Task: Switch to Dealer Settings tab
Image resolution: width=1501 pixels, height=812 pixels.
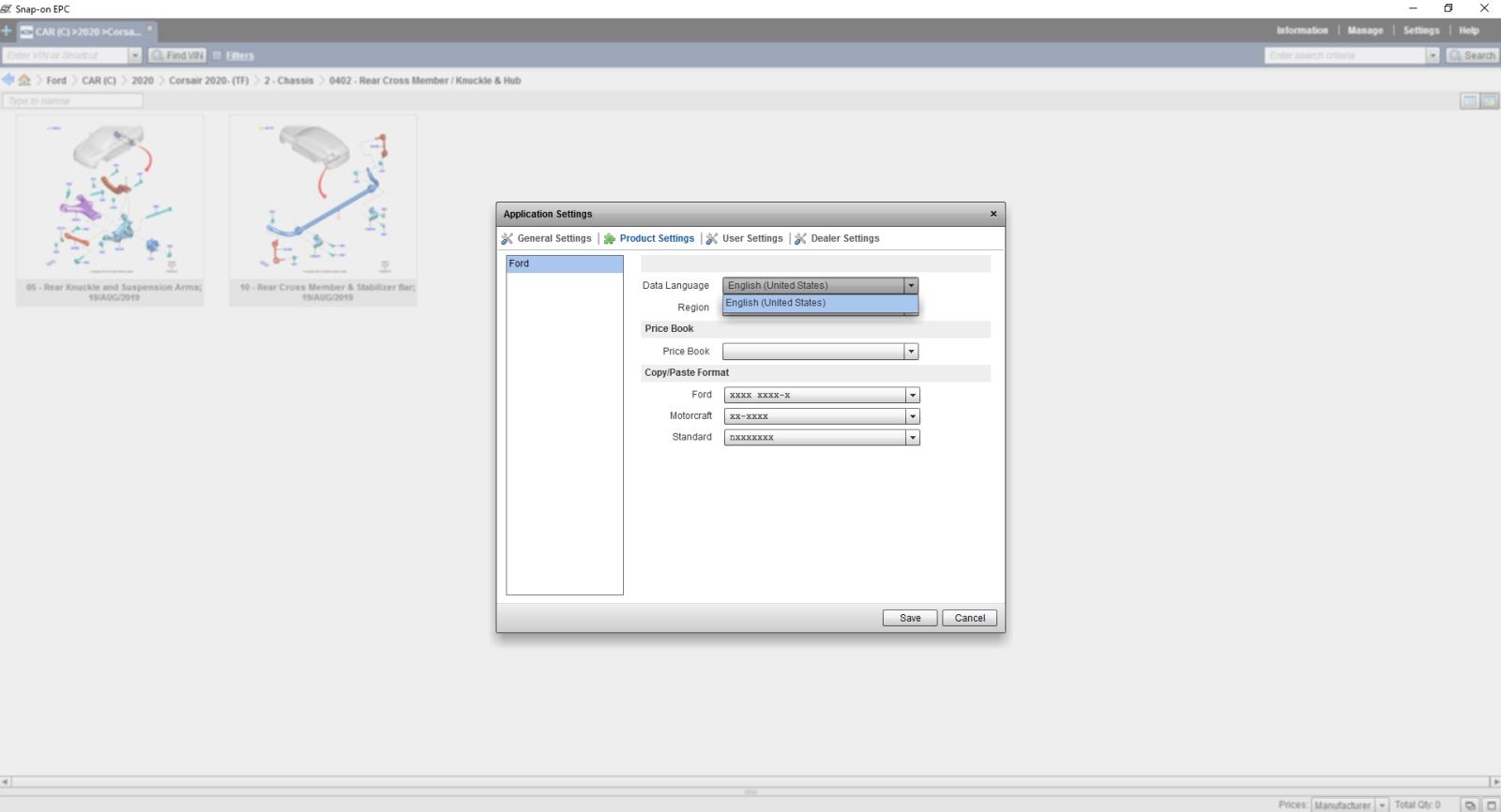Action: [844, 238]
